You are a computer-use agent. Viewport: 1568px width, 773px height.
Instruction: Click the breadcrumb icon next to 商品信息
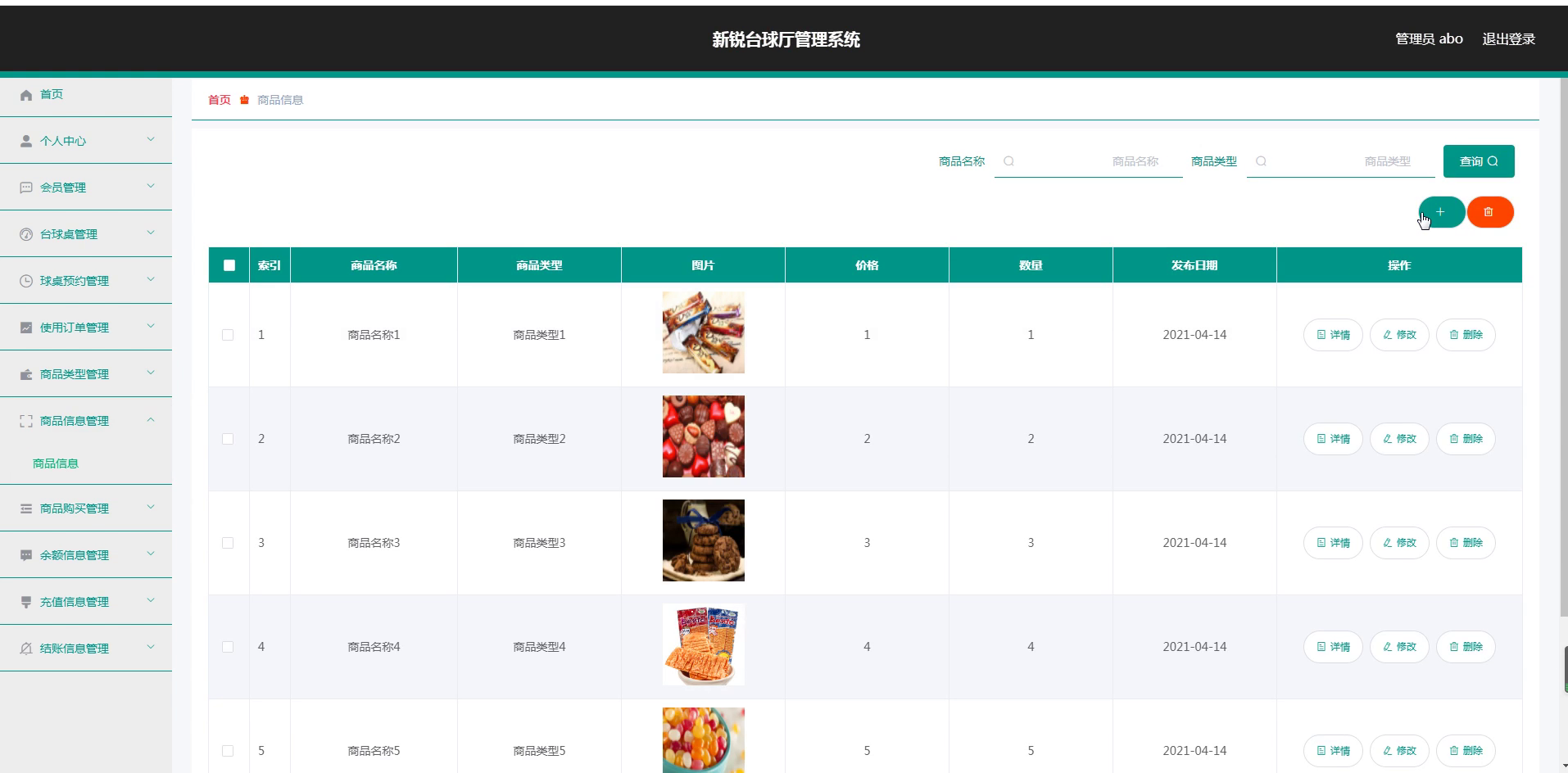244,100
